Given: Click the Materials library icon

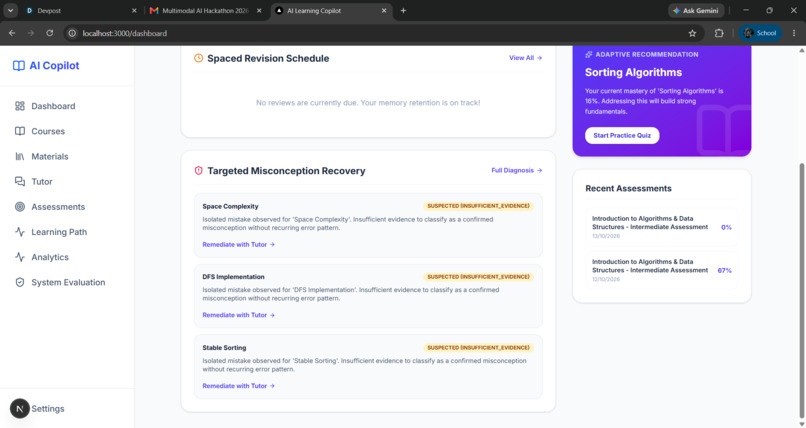Looking at the screenshot, I should point(20,156).
